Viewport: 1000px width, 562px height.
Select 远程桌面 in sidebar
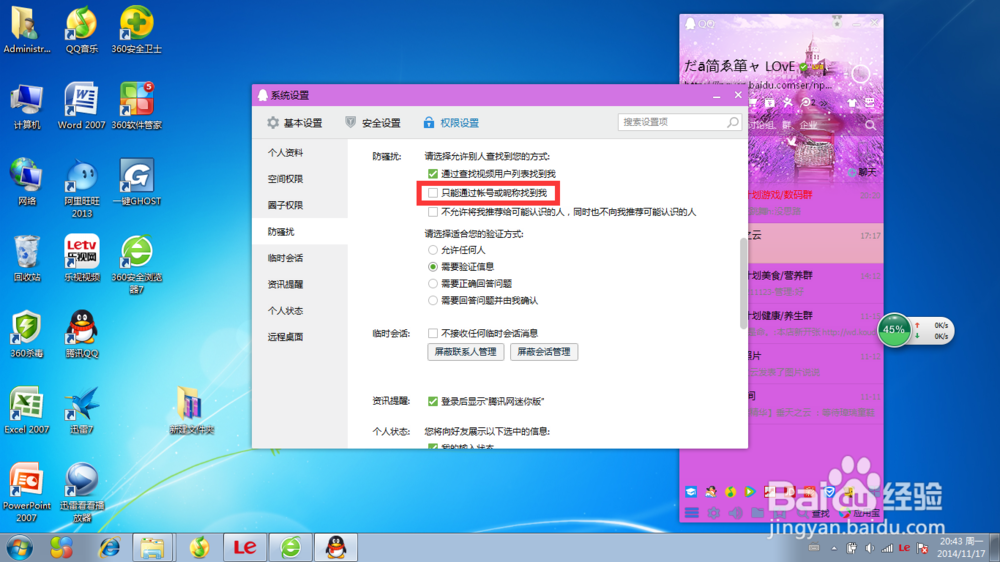pyautogui.click(x=300, y=337)
